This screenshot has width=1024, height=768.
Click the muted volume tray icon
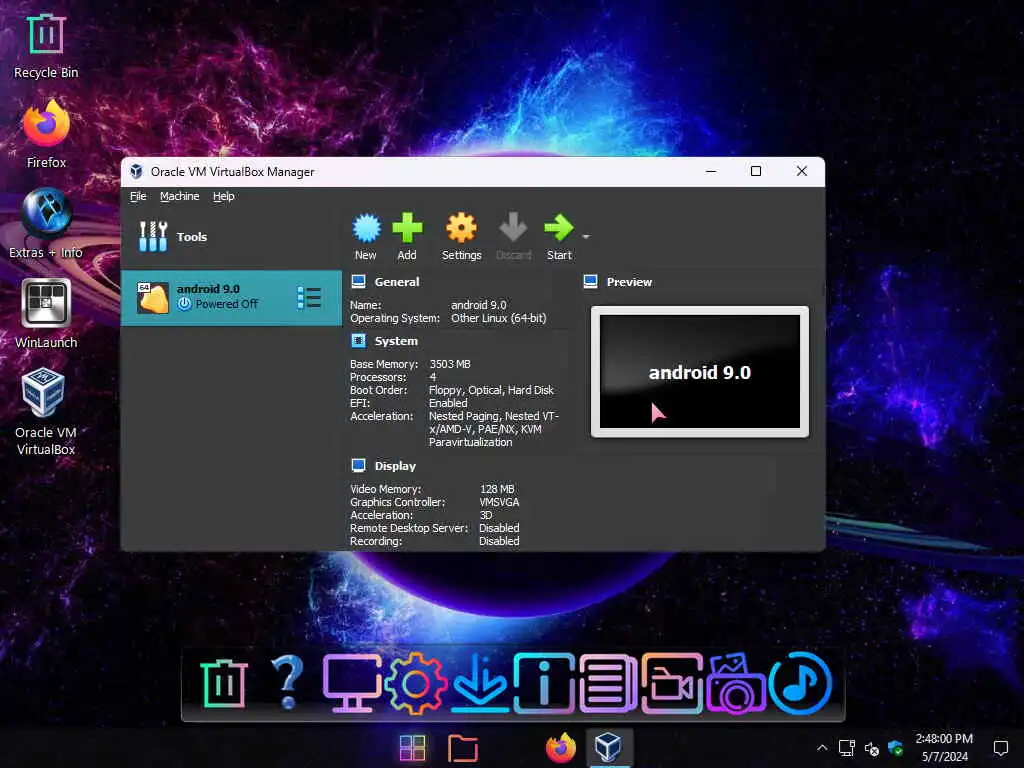[871, 748]
